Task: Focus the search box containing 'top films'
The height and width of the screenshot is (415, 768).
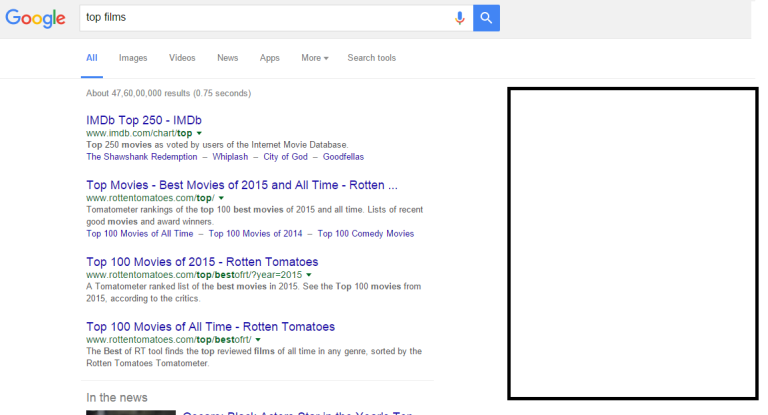Action: [276, 18]
